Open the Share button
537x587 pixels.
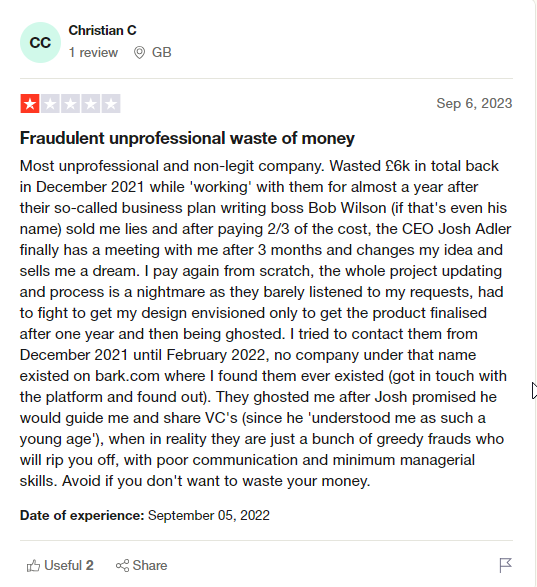coord(142,565)
